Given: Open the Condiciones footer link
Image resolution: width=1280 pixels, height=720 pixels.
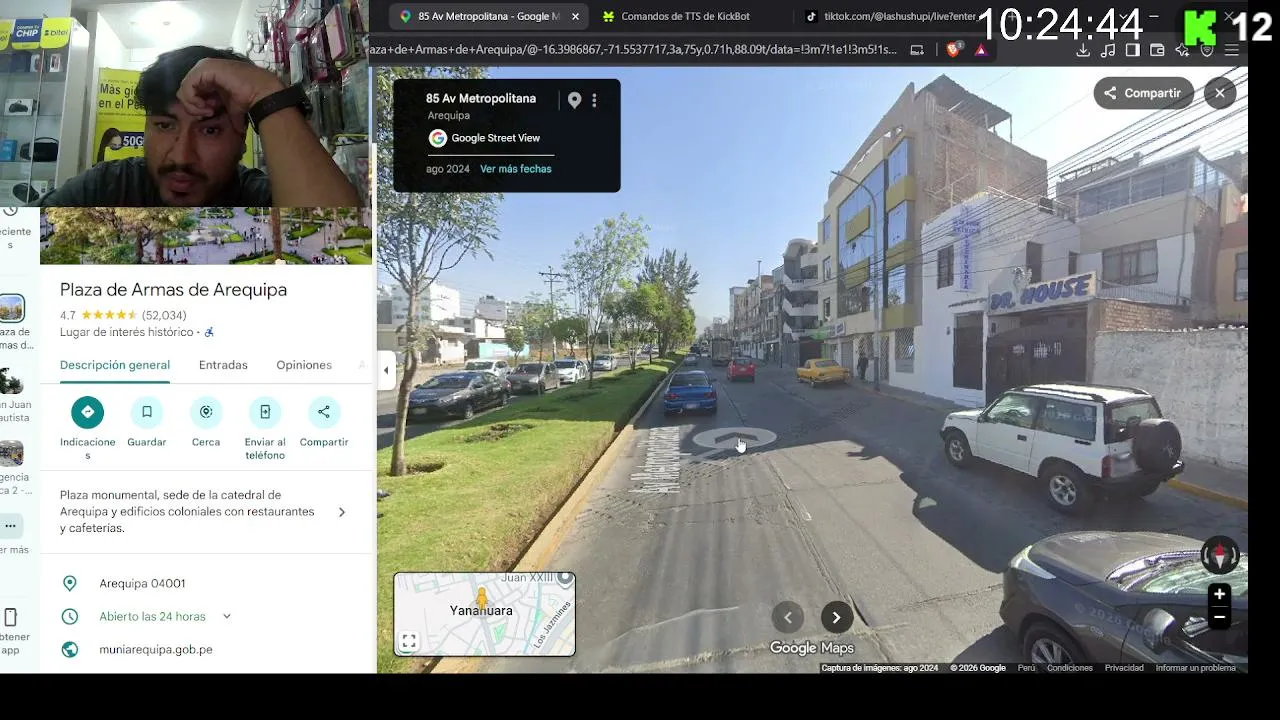Looking at the screenshot, I should 1070,668.
